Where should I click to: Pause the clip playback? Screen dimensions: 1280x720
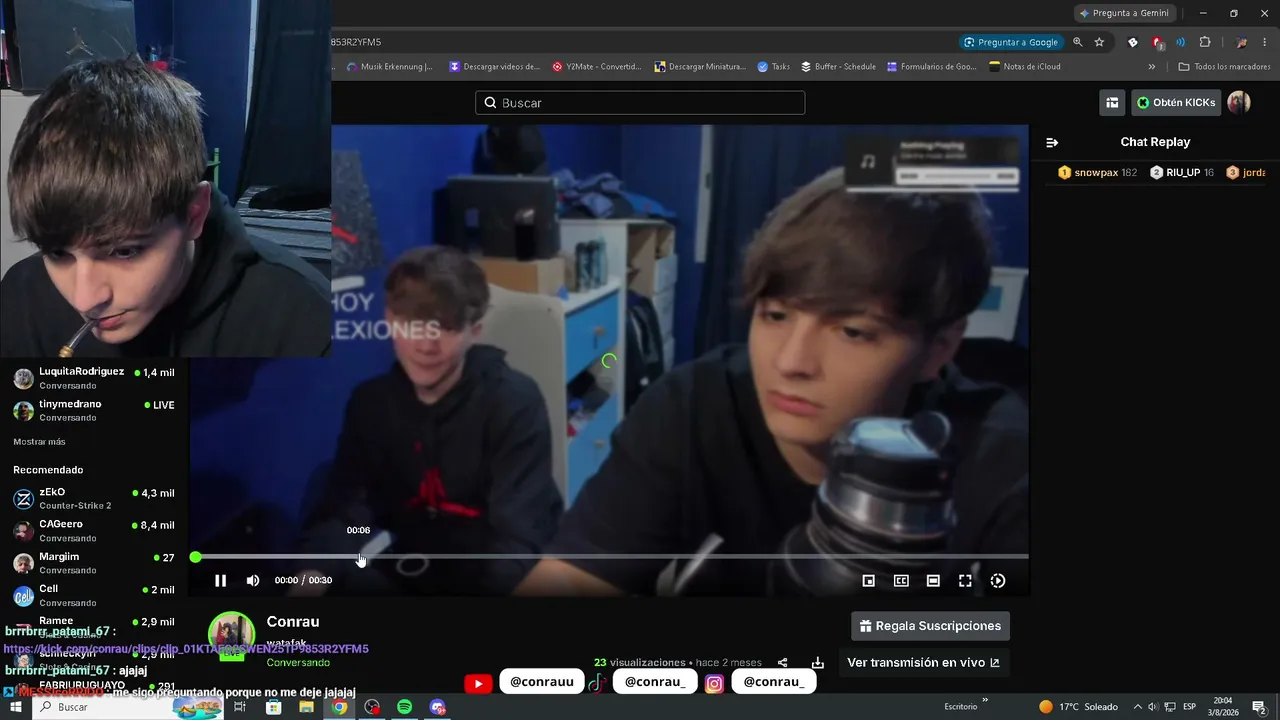[x=221, y=580]
